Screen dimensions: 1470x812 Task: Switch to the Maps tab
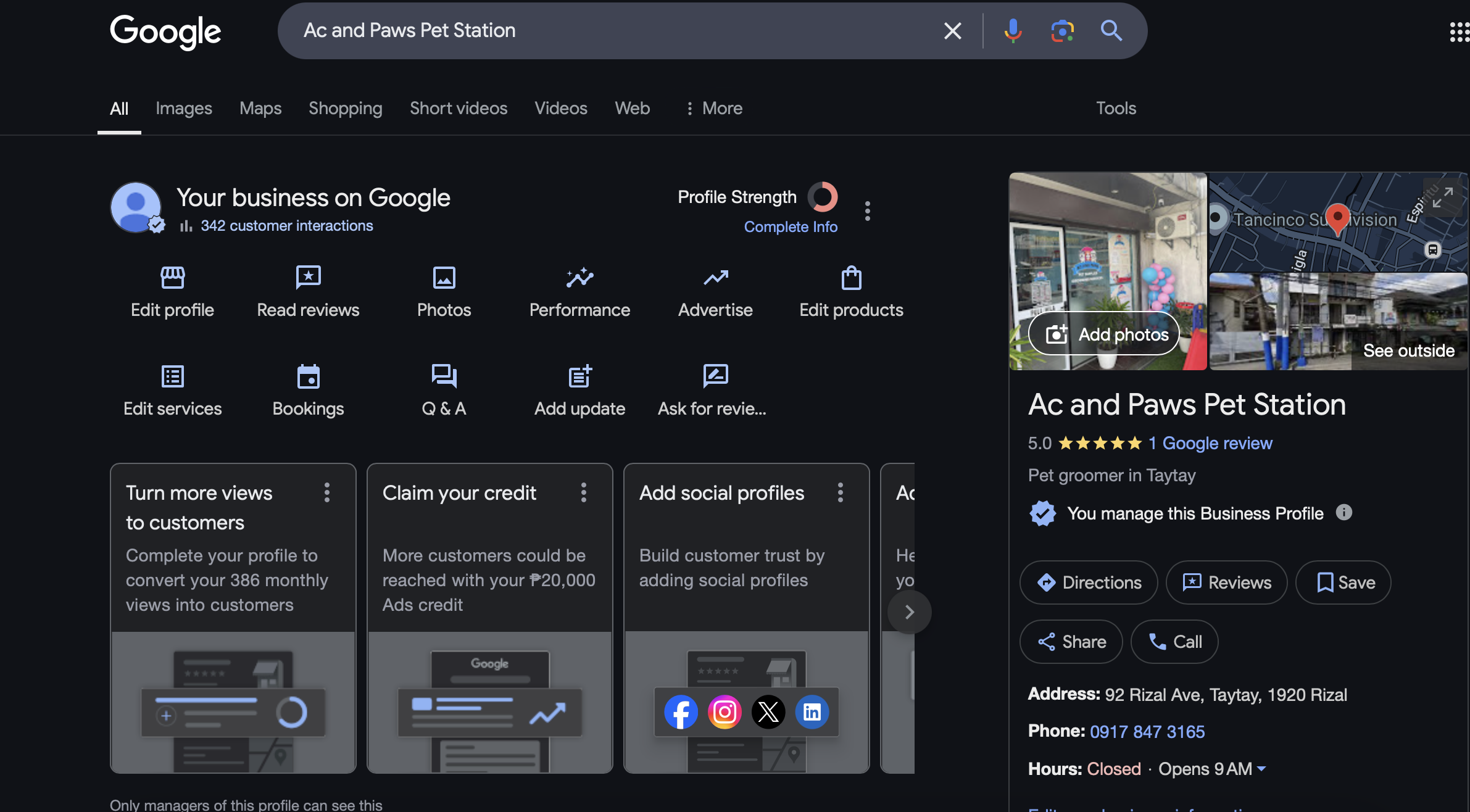pos(260,109)
